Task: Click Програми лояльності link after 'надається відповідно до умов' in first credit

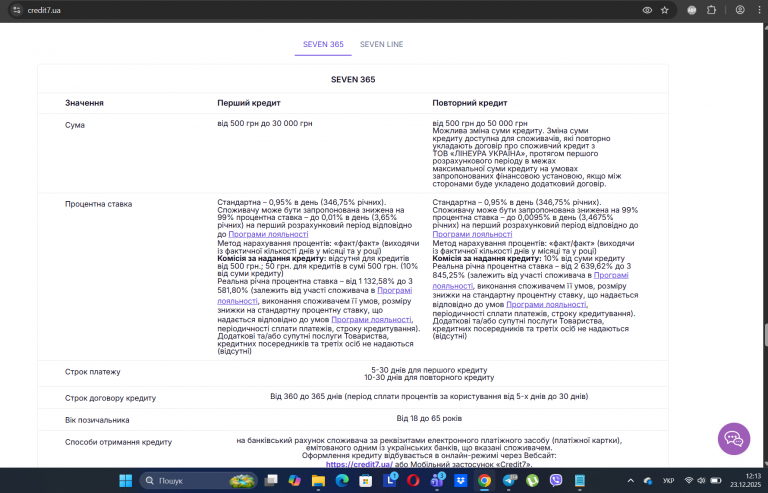Action: coord(372,320)
